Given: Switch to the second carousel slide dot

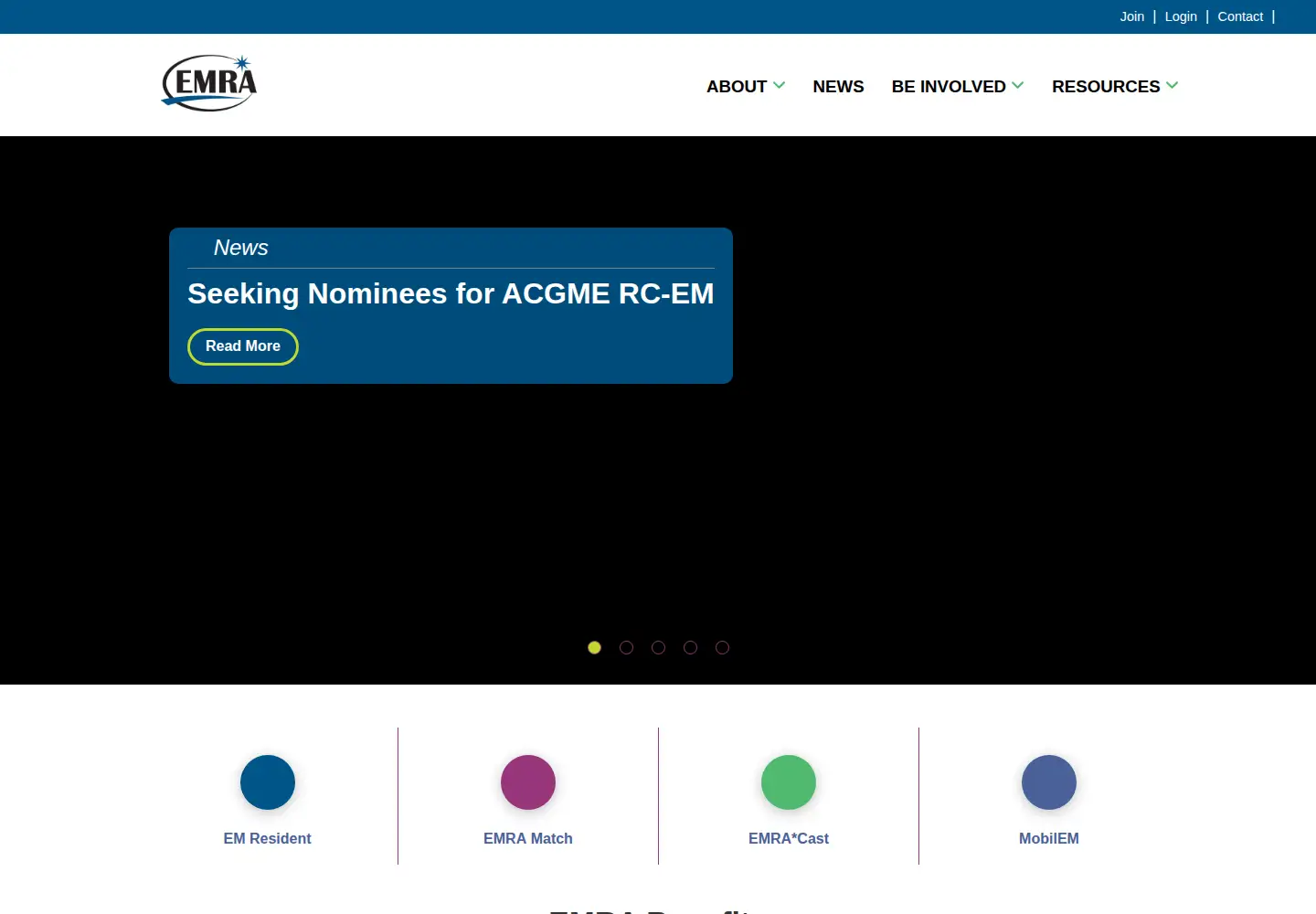Looking at the screenshot, I should coord(626,647).
